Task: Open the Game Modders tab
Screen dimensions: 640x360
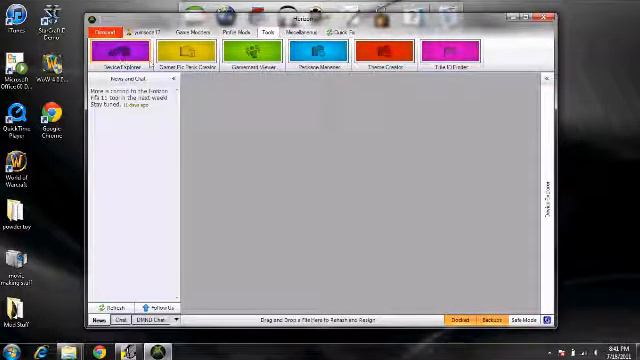Action: 193,32
